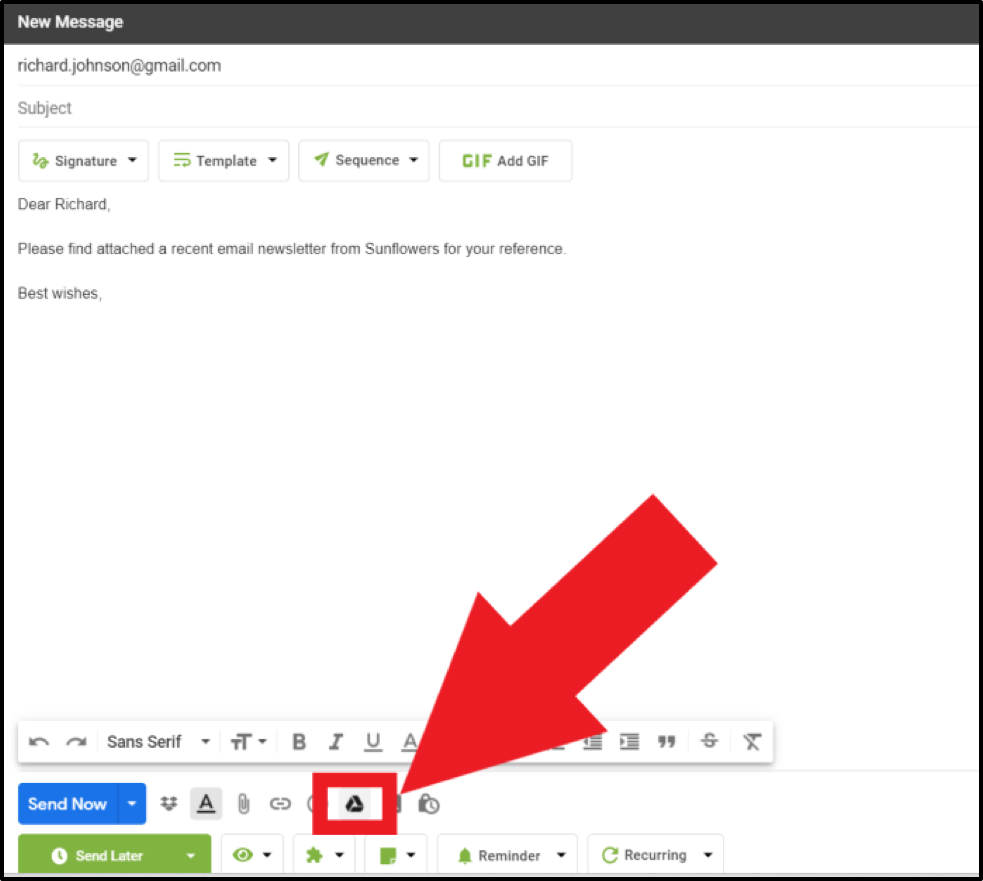Click the Google Drive insert icon
Viewport: 983px width, 881px height.
point(354,804)
